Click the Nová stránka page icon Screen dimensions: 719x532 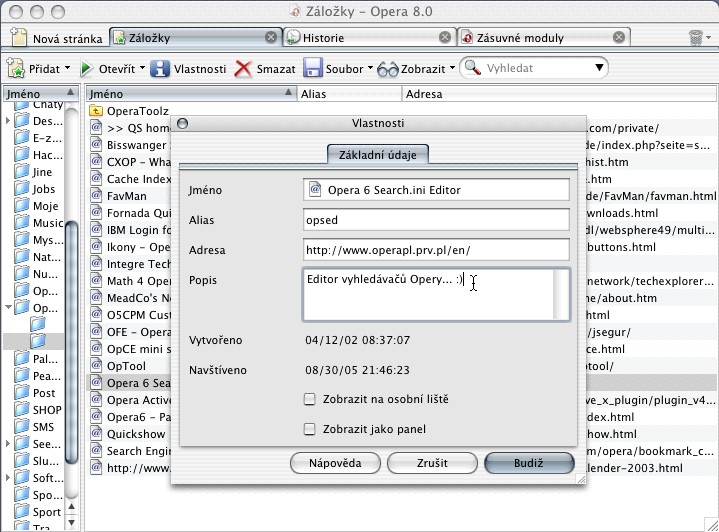19,37
